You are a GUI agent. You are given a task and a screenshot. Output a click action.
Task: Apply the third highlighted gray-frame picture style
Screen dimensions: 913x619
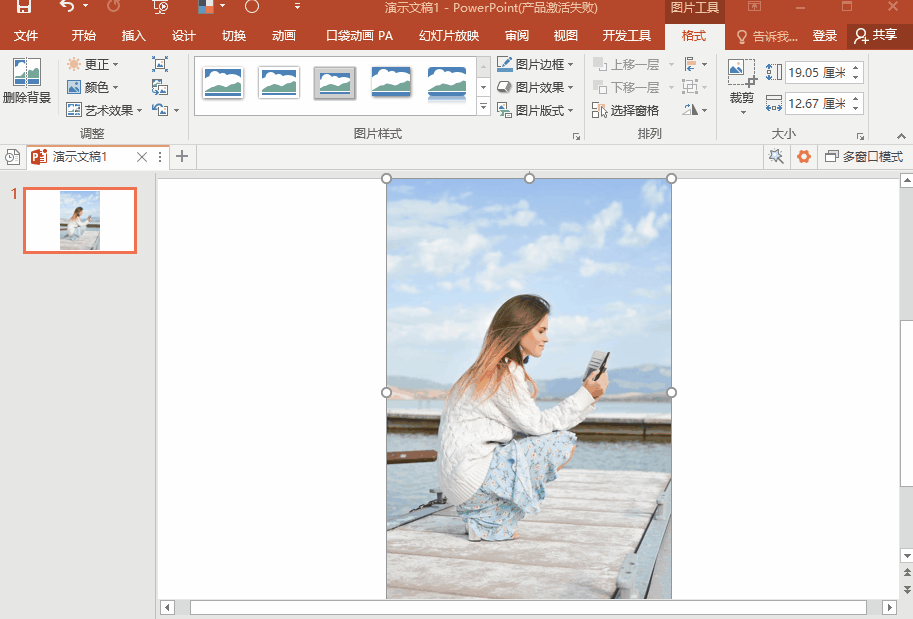(335, 83)
